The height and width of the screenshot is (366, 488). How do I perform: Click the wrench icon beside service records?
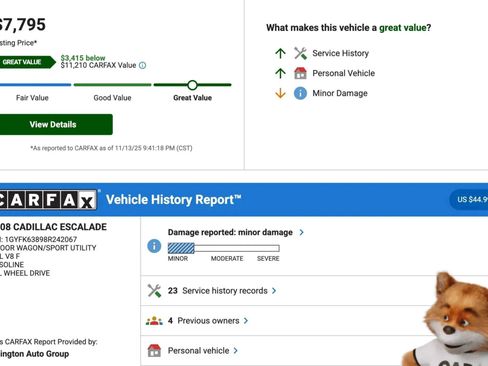[154, 291]
